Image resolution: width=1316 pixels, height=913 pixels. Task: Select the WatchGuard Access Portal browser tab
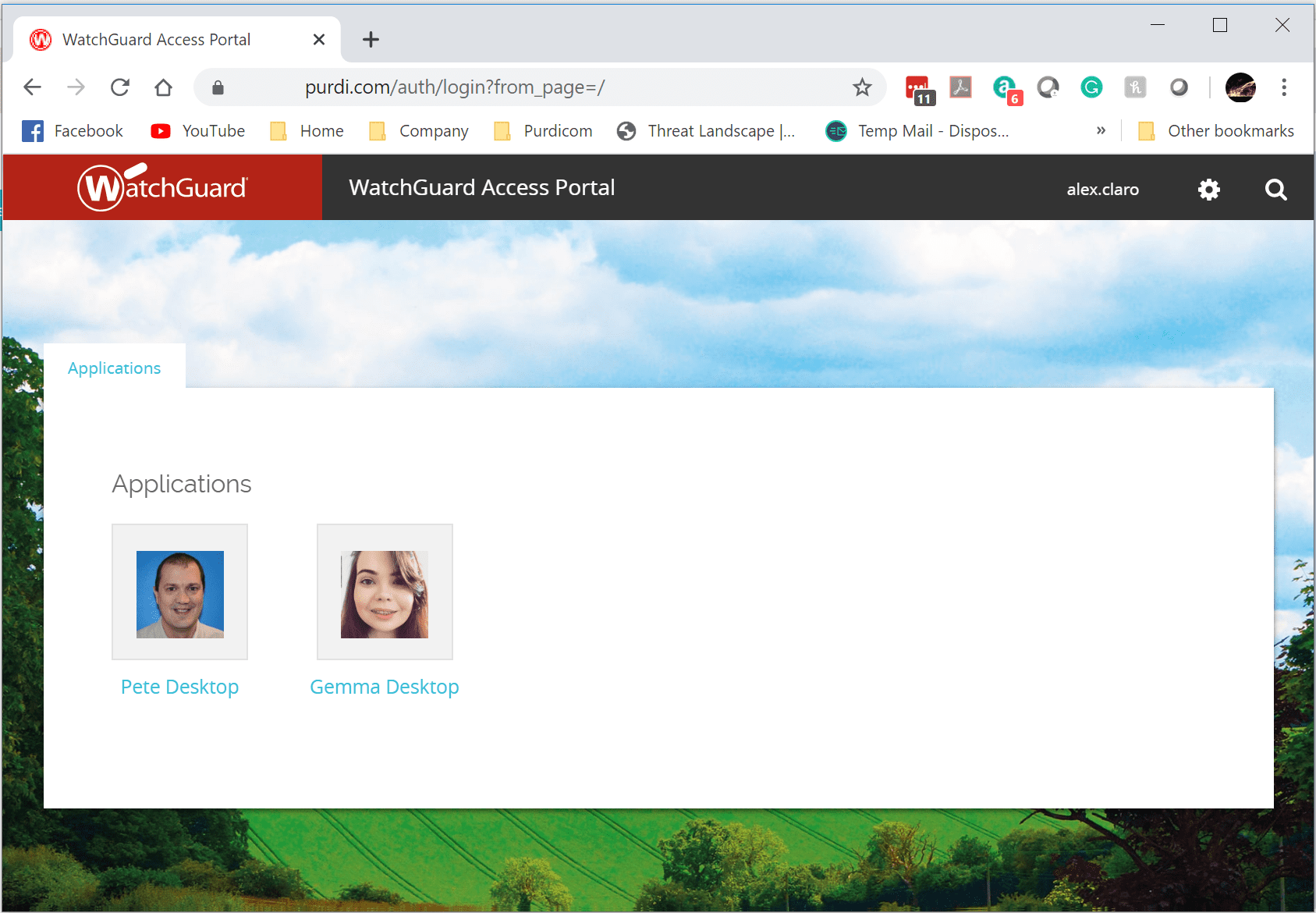[176, 39]
